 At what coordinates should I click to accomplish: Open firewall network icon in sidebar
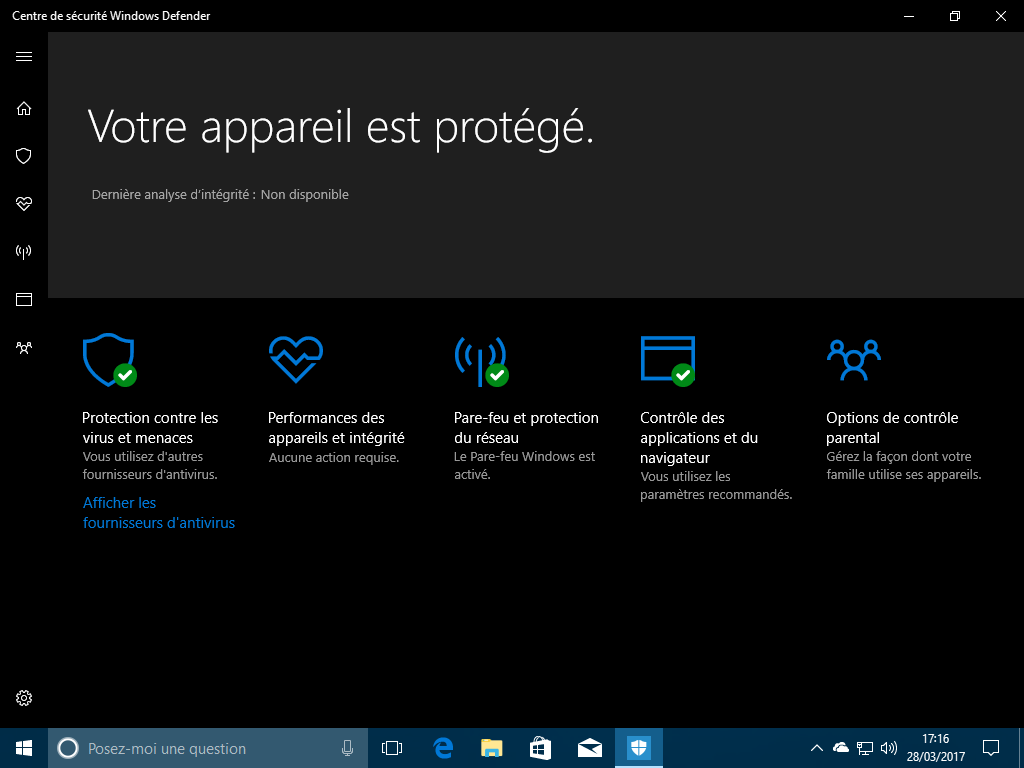pyautogui.click(x=24, y=252)
